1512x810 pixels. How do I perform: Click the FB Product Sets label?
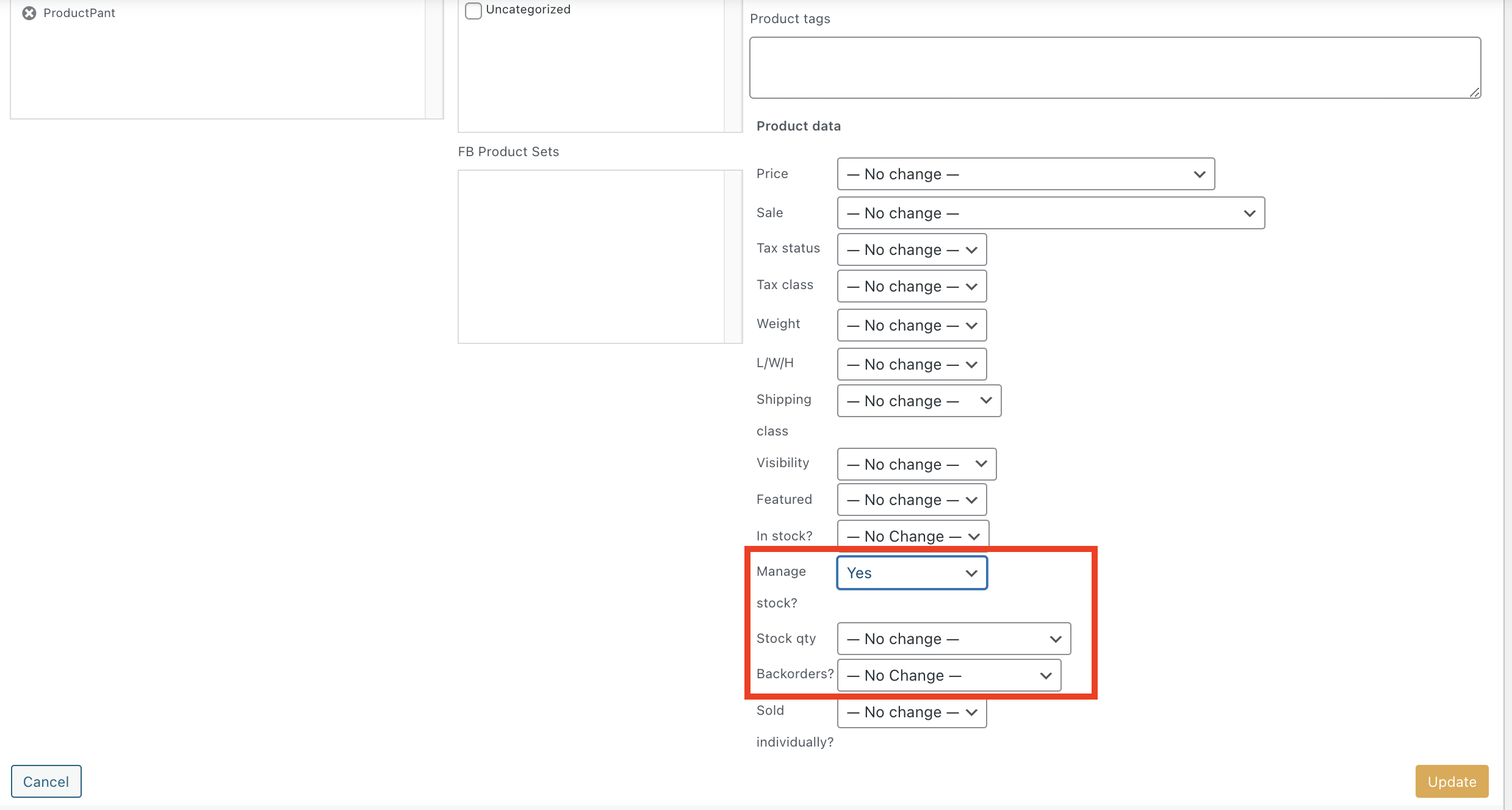(x=508, y=151)
